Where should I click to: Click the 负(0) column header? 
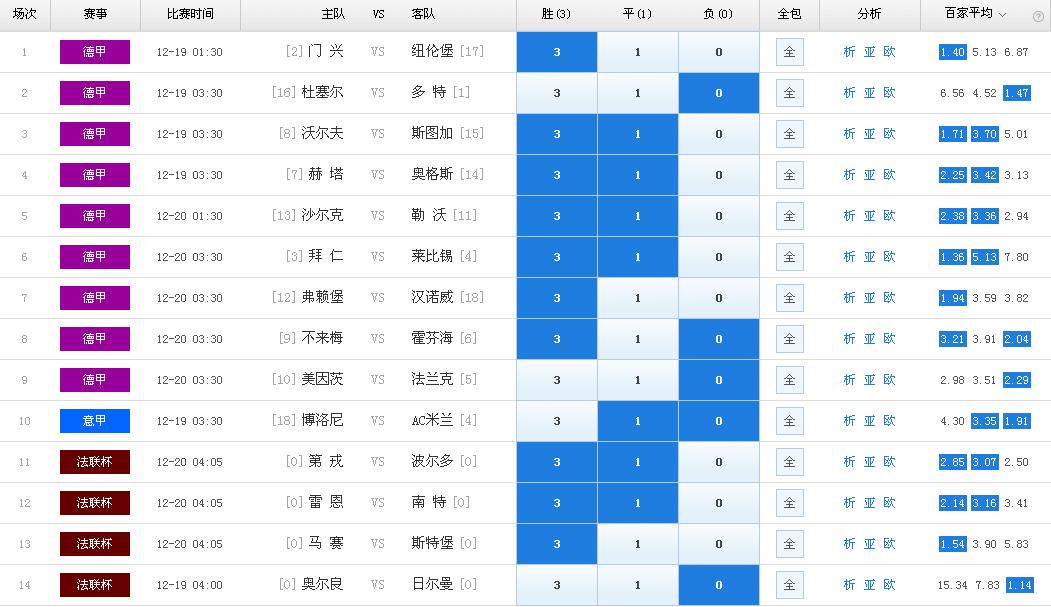tap(718, 14)
